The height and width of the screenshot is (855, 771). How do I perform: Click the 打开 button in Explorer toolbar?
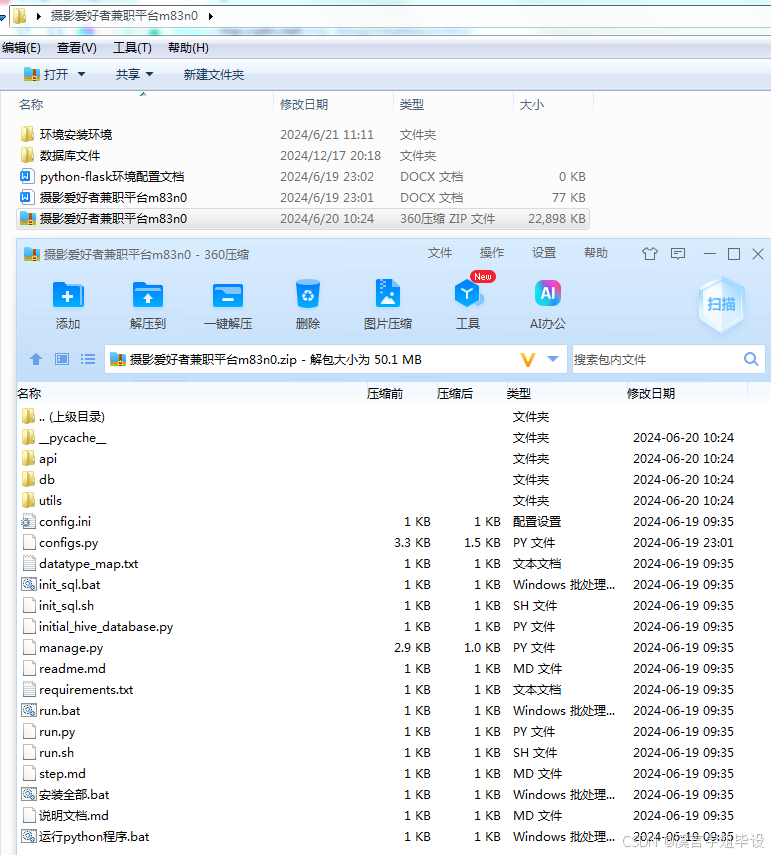46,74
